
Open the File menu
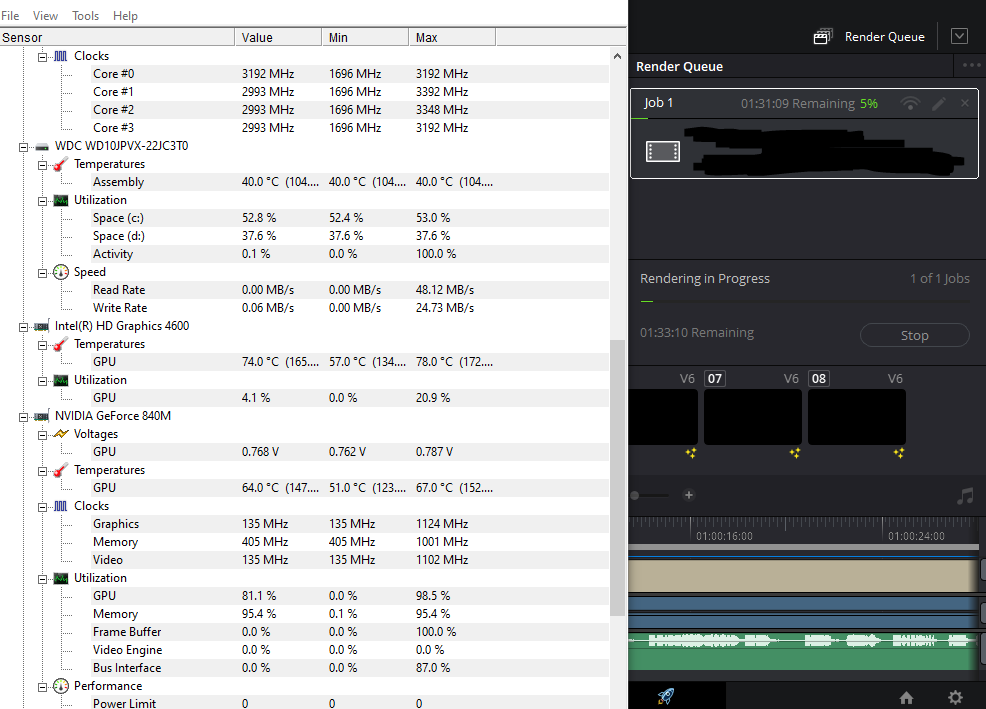click(x=10, y=16)
